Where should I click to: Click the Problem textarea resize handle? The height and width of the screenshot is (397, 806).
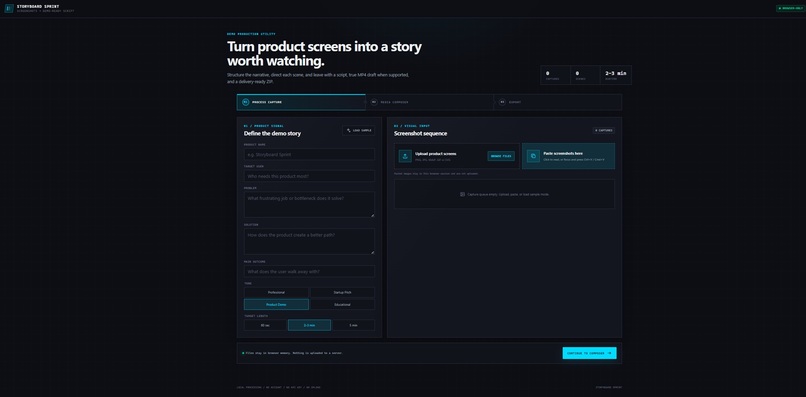pyautogui.click(x=373, y=215)
